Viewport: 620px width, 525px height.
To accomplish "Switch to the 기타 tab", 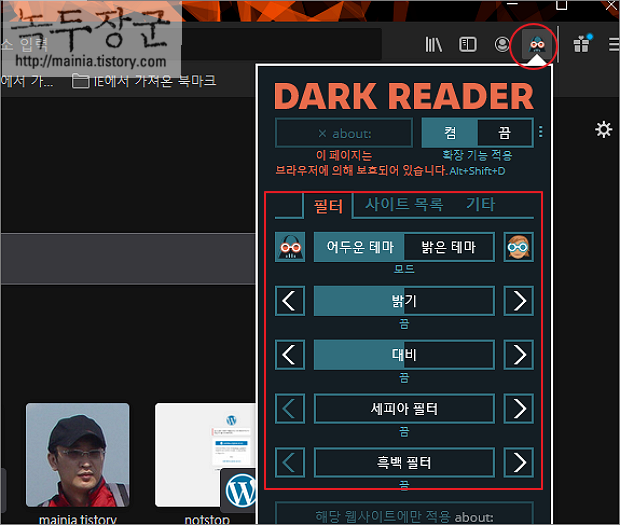I will [x=480, y=204].
